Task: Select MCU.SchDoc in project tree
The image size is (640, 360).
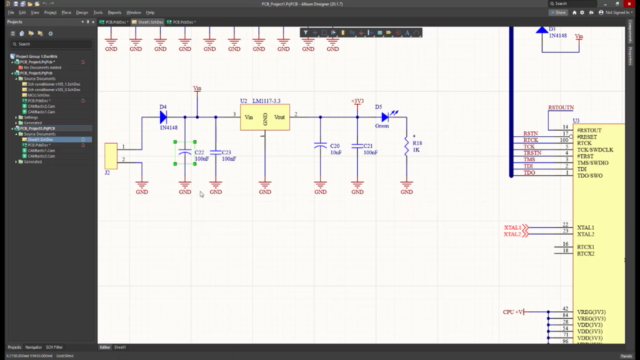Action: tap(39, 95)
